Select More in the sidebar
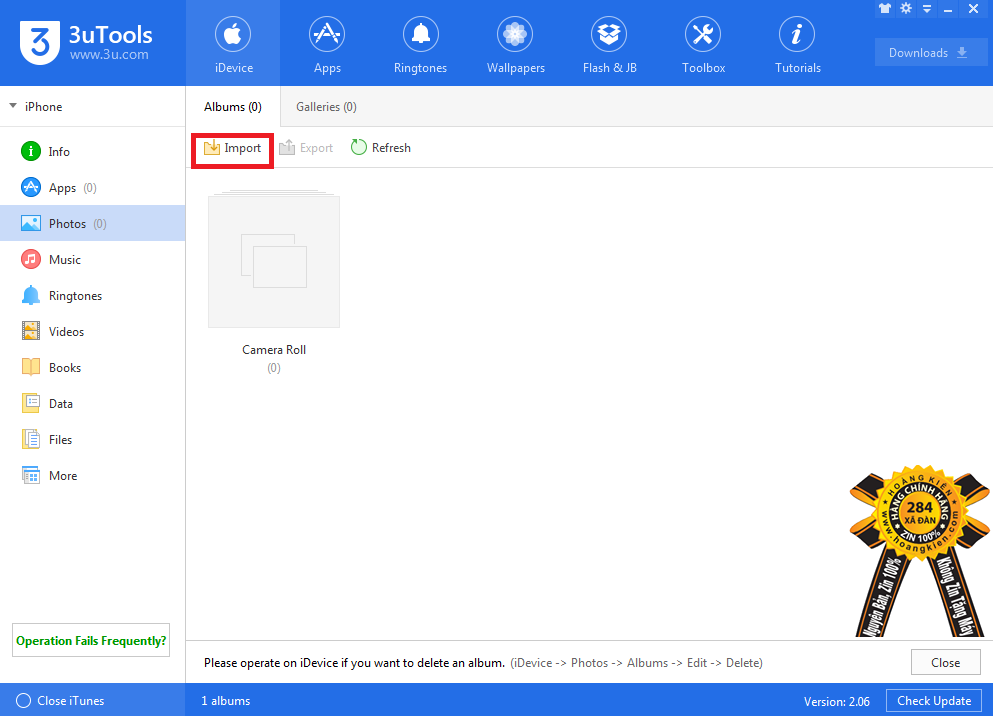This screenshot has height=716, width=993. pyautogui.click(x=92, y=476)
